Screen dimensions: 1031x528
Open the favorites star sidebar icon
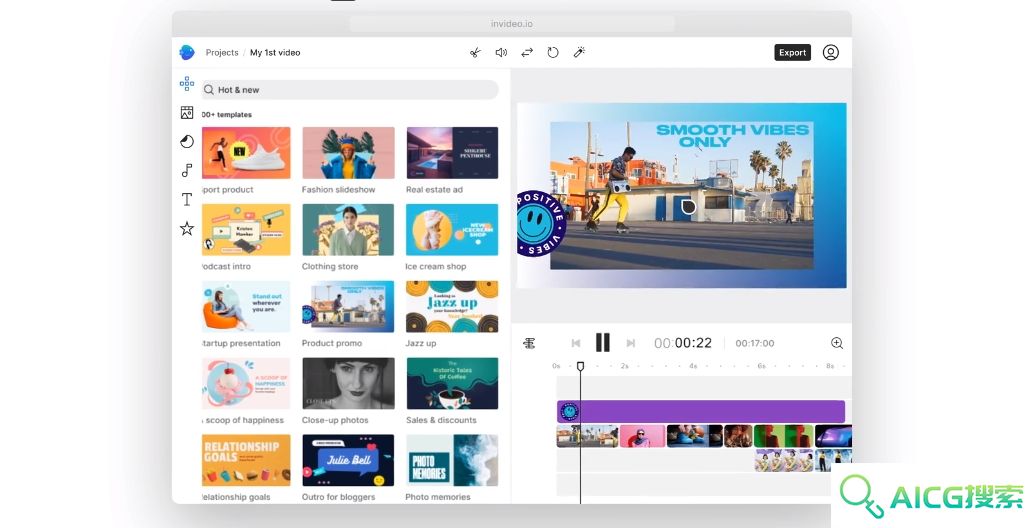click(187, 228)
